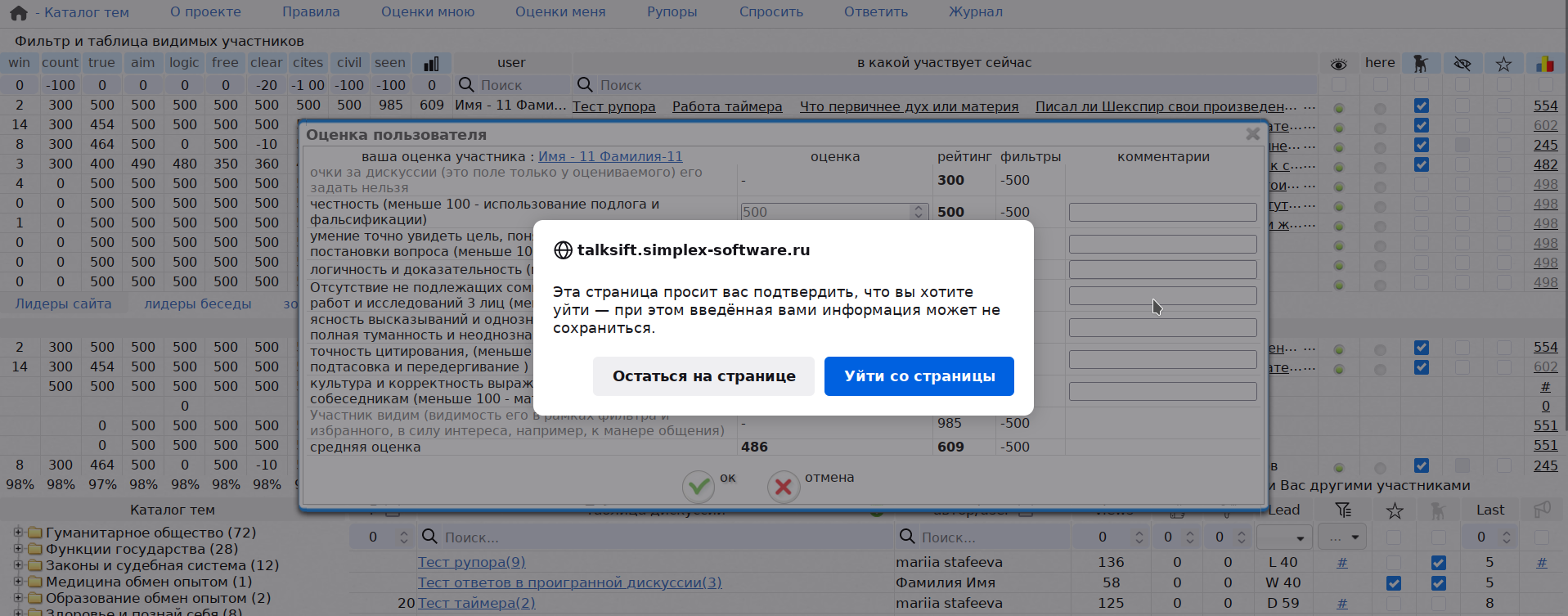
Task: Click the green checkmark OK icon
Action: click(699, 486)
